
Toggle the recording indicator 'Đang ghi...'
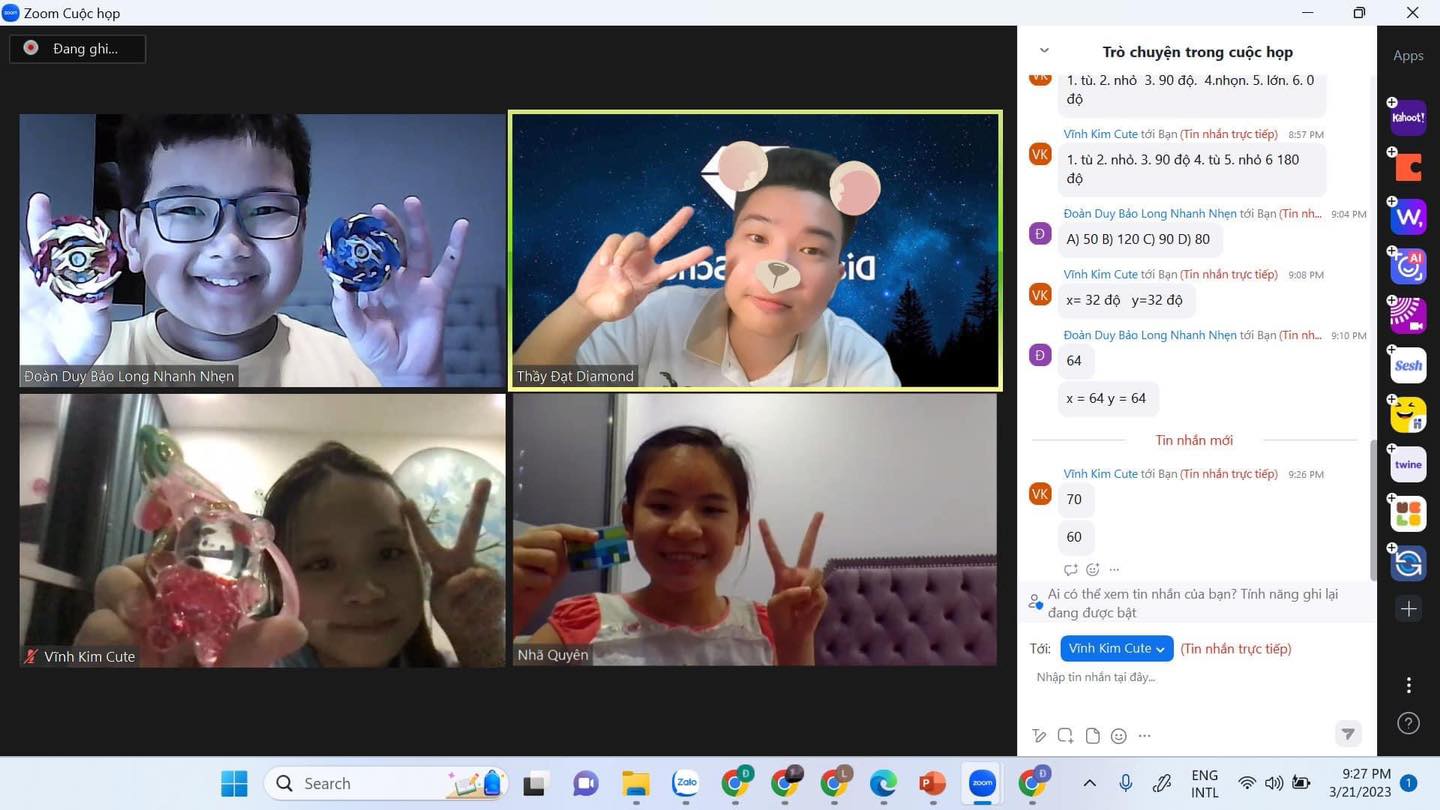78,48
